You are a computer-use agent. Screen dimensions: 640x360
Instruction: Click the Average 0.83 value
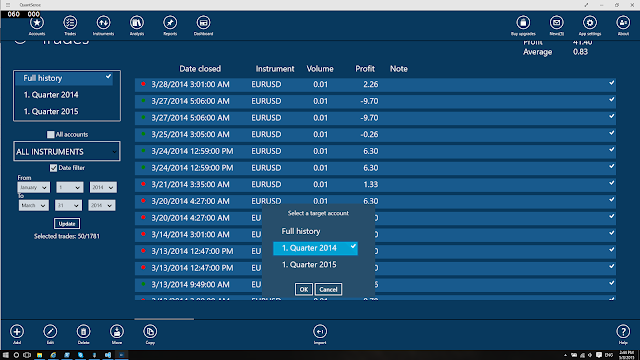click(580, 52)
